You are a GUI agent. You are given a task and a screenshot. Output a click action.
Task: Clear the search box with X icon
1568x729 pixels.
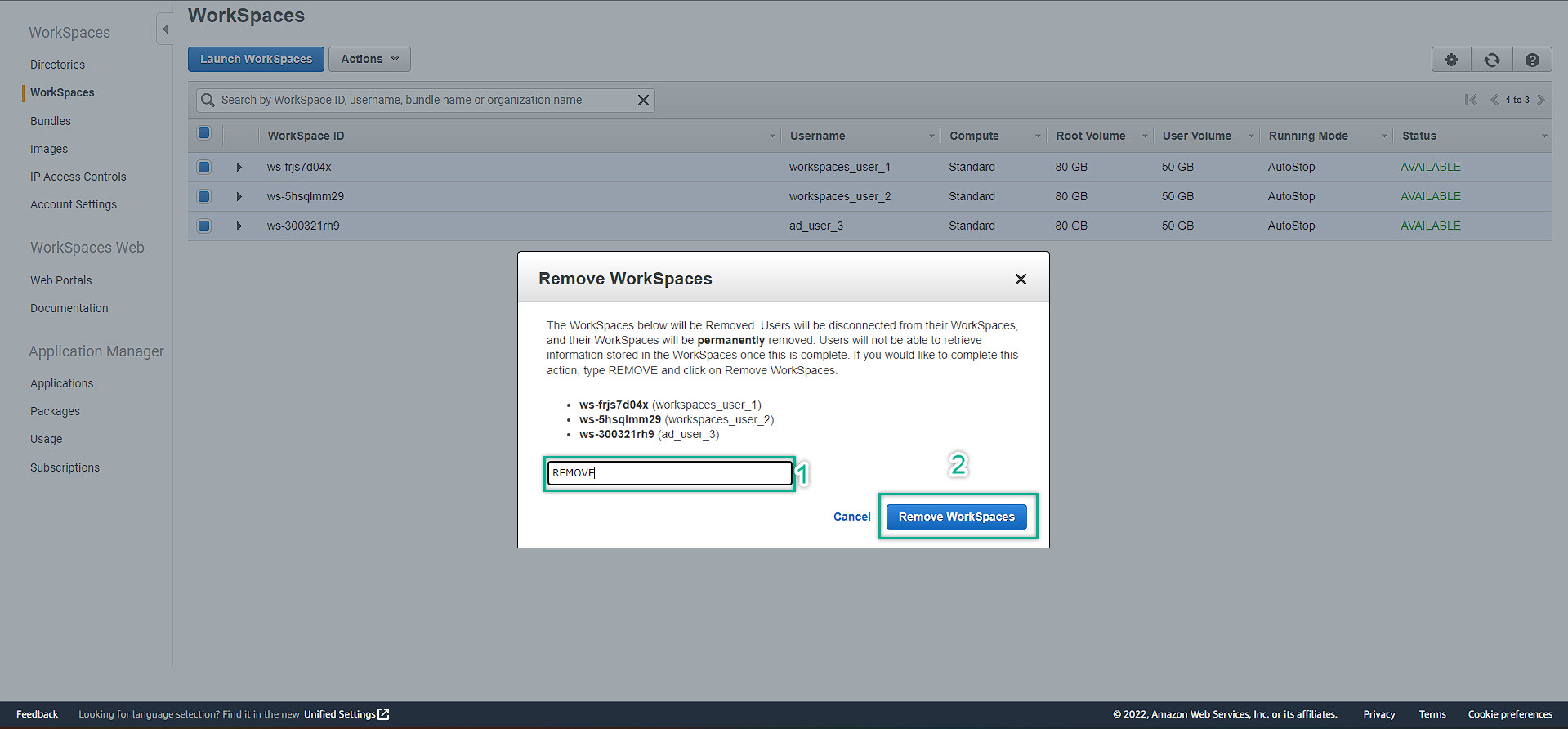(643, 100)
